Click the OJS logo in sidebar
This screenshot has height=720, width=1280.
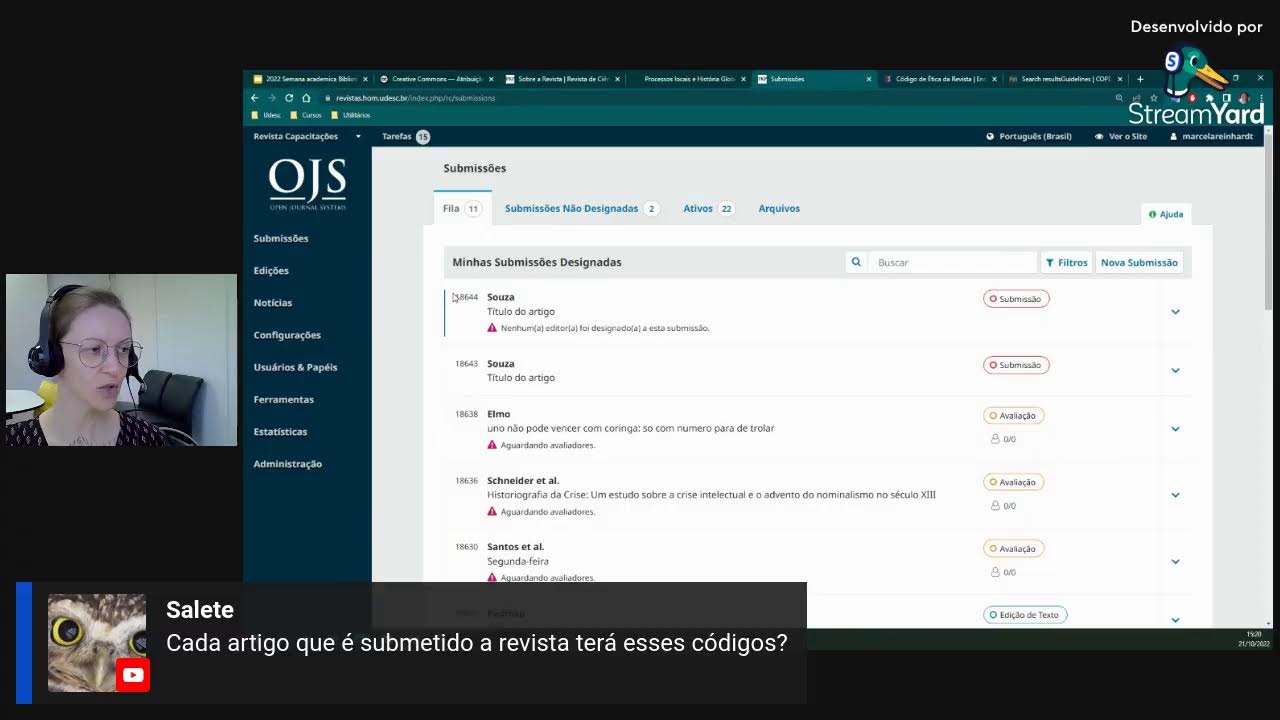point(307,184)
